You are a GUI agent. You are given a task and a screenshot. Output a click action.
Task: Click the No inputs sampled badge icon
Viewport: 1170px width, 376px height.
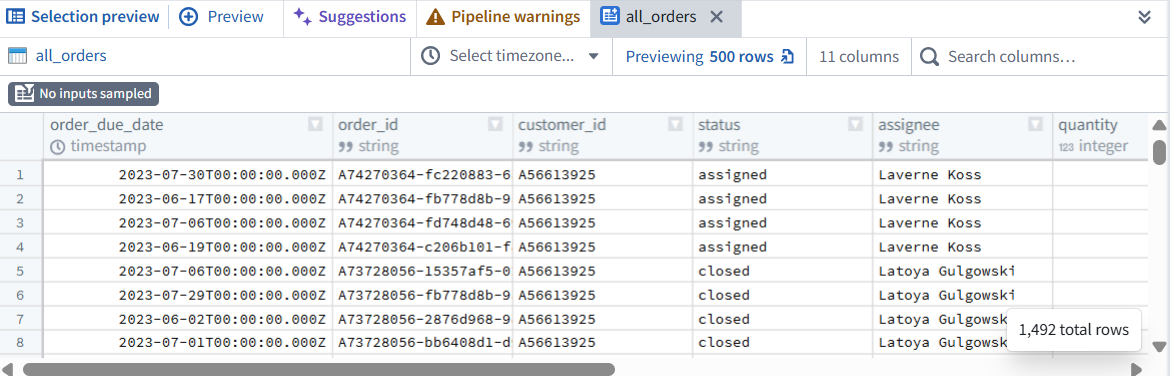click(x=25, y=93)
